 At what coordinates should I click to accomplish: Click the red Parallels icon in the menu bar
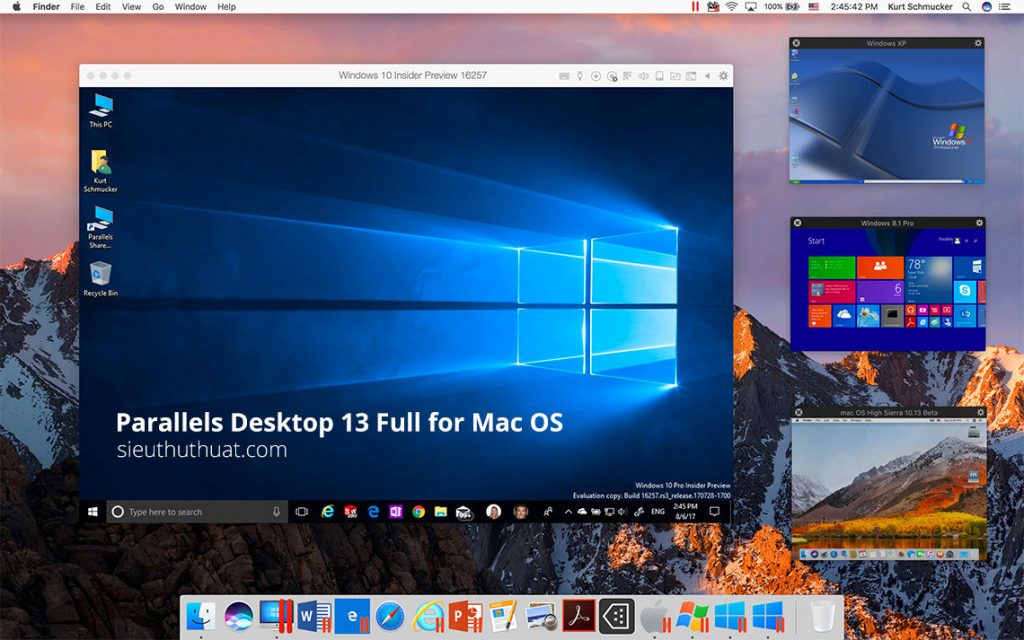pyautogui.click(x=695, y=7)
